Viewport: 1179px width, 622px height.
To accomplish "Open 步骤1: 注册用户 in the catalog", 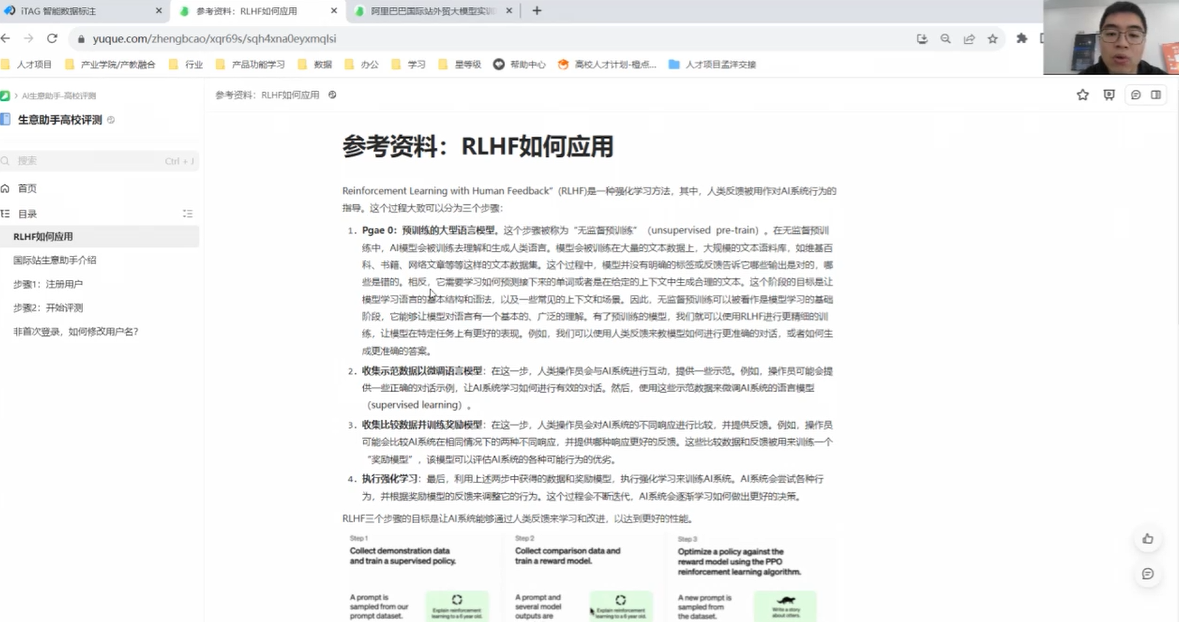I will click(48, 284).
